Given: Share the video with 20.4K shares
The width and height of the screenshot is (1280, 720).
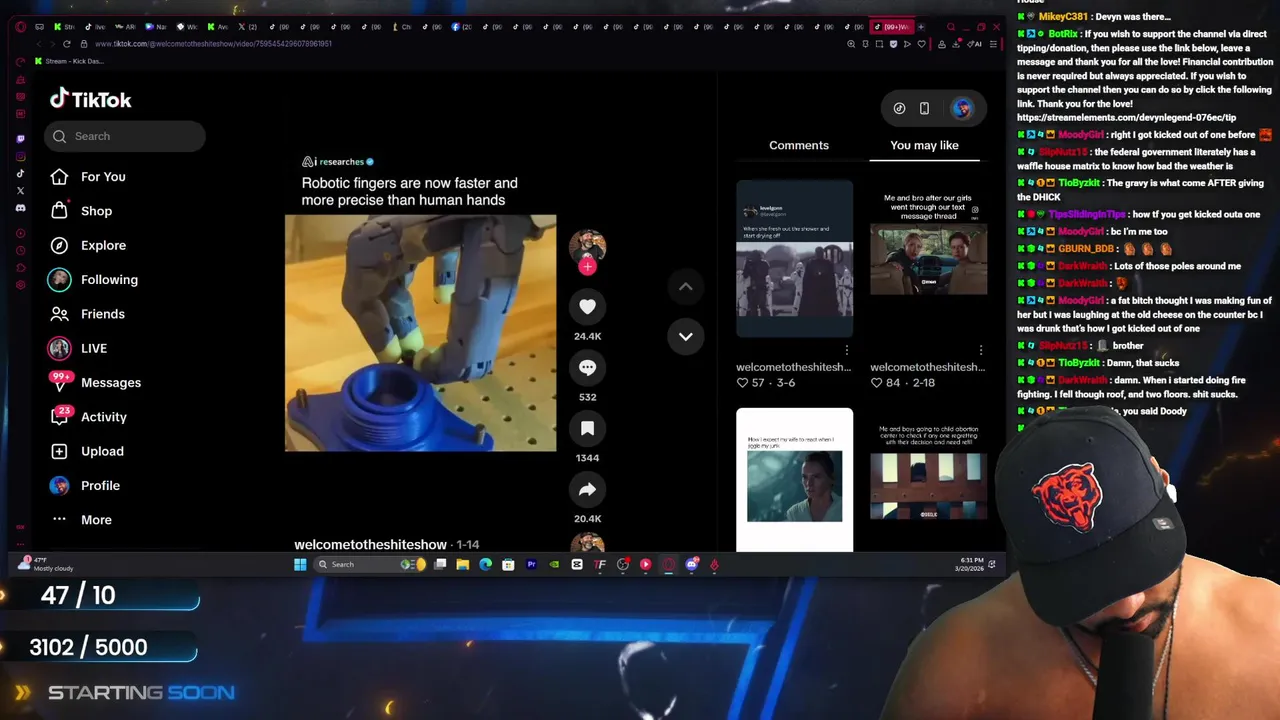Looking at the screenshot, I should click(587, 489).
